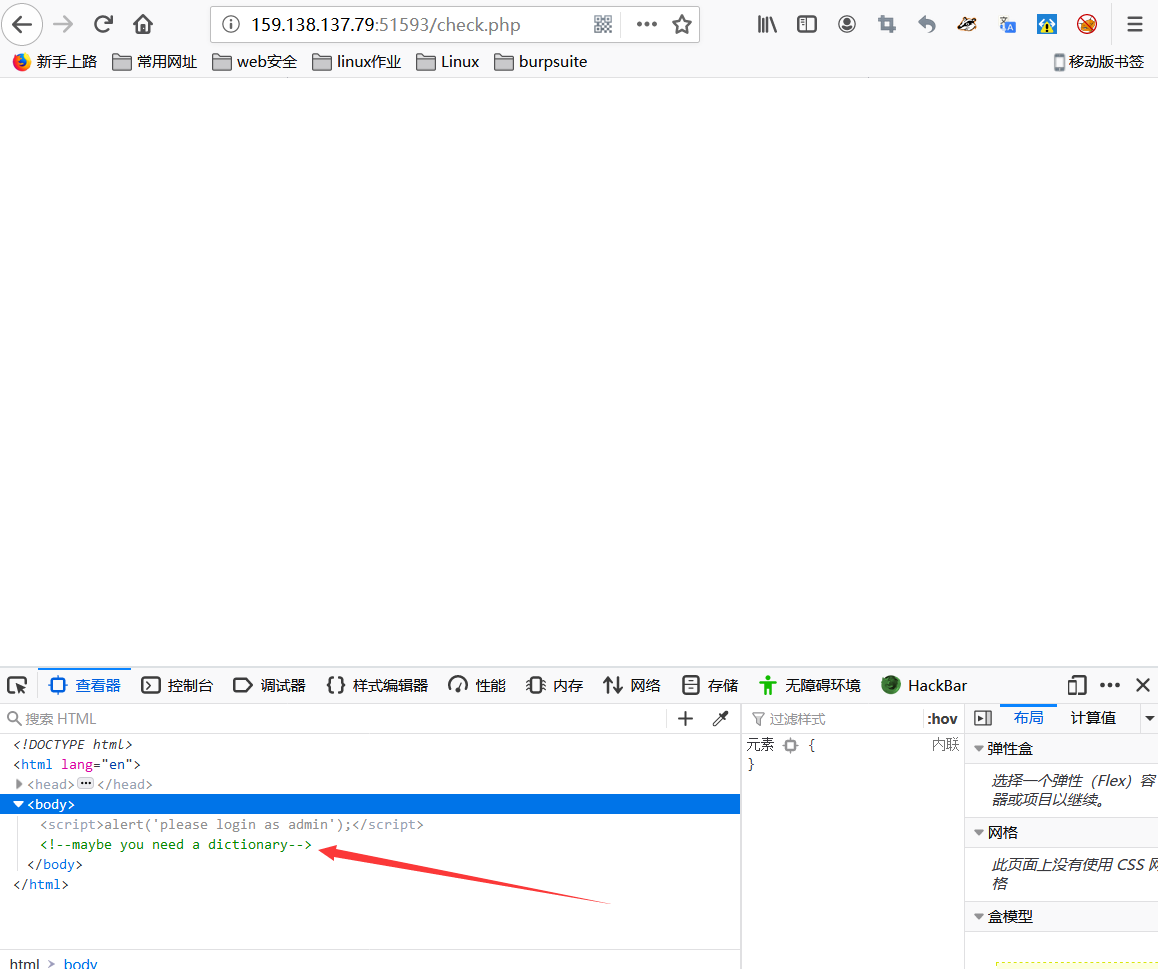Pick a color with the eyedropper tool

[x=720, y=718]
